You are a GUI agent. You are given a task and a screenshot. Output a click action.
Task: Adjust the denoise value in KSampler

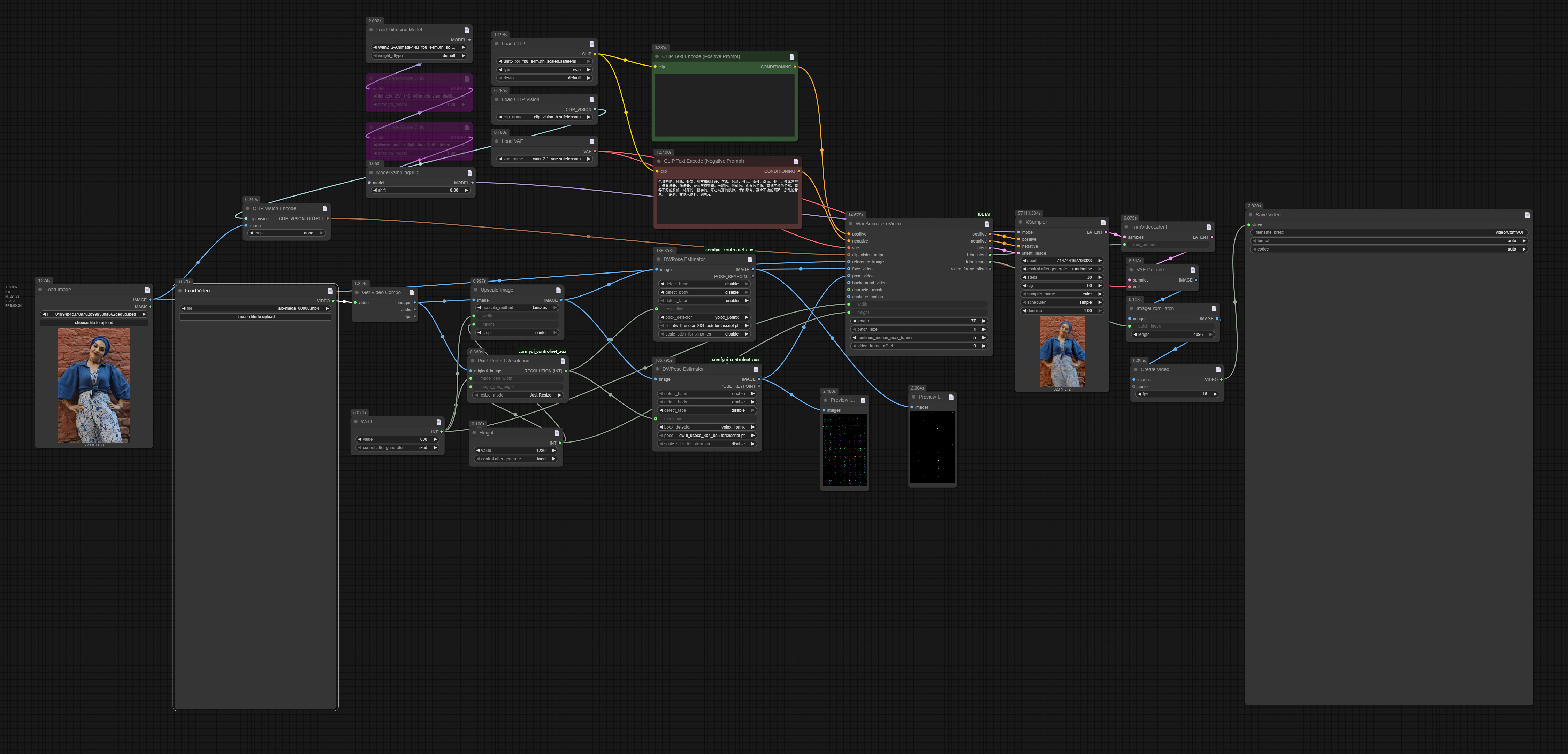pyautogui.click(x=1062, y=310)
